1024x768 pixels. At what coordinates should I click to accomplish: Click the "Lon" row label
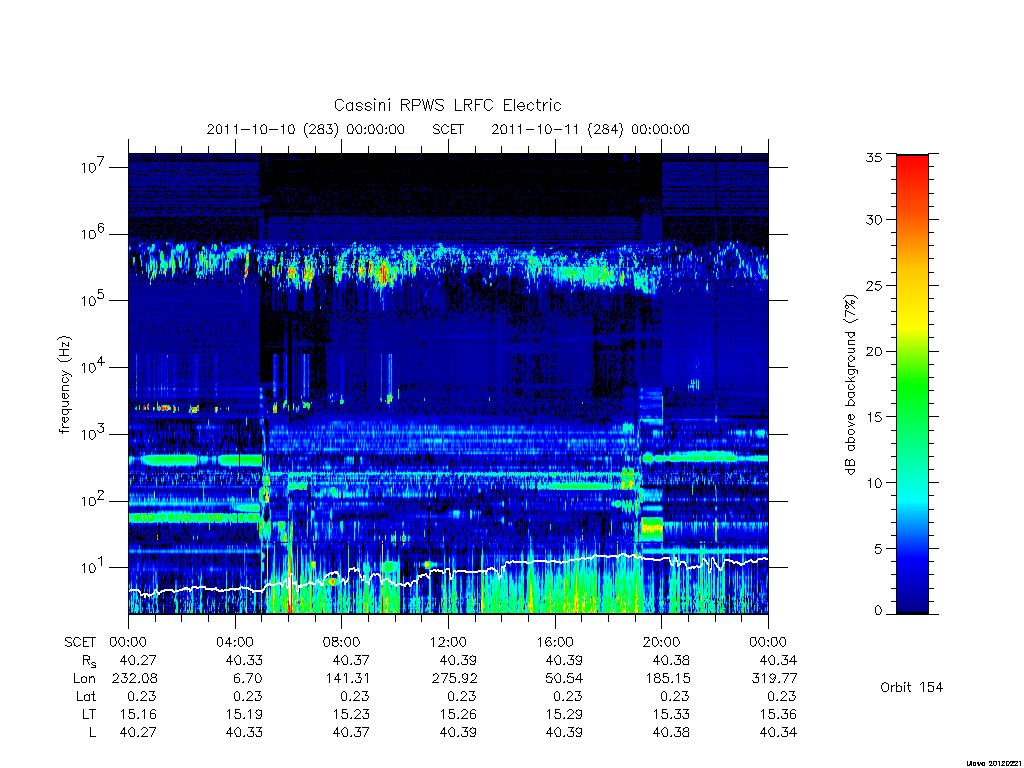pyautogui.click(x=84, y=679)
